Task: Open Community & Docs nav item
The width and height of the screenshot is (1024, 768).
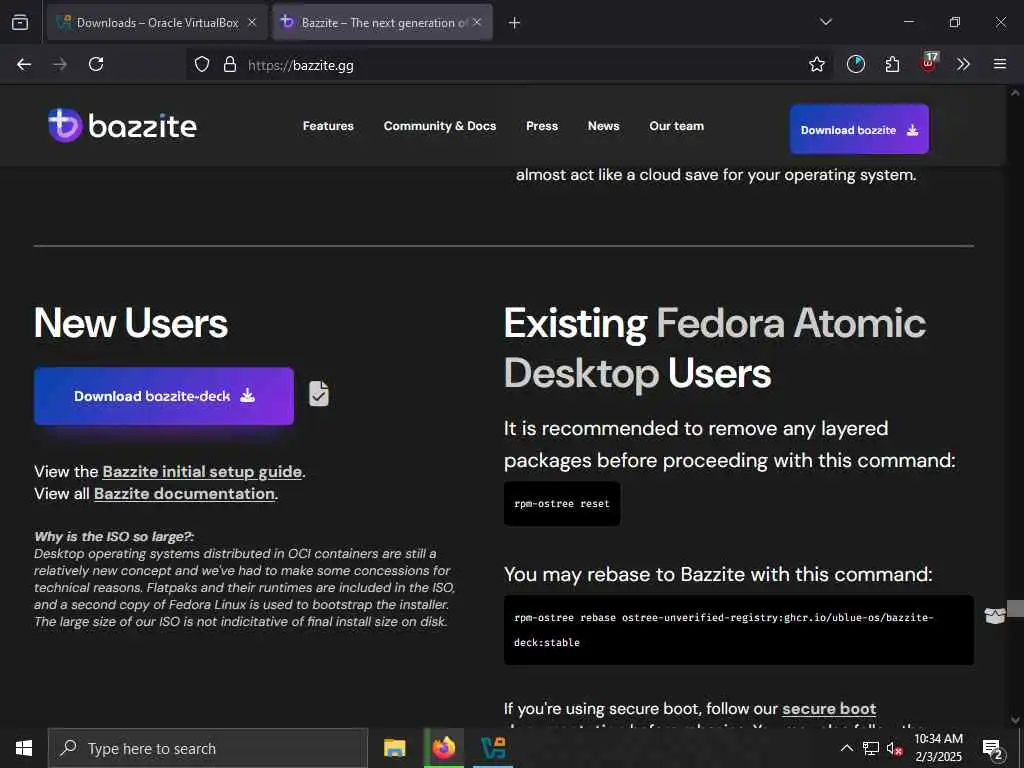Action: pos(440,126)
